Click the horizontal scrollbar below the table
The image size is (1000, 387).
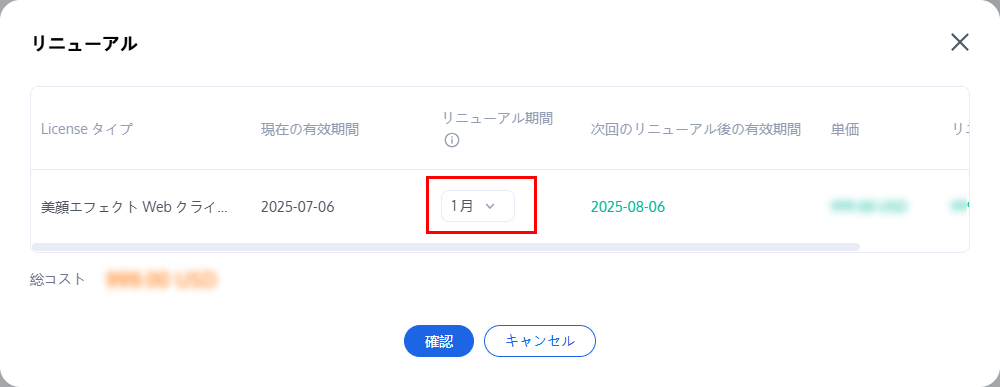click(x=446, y=247)
